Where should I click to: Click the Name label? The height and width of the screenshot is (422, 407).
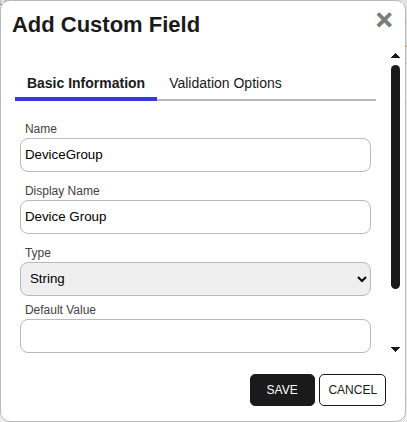(x=41, y=129)
